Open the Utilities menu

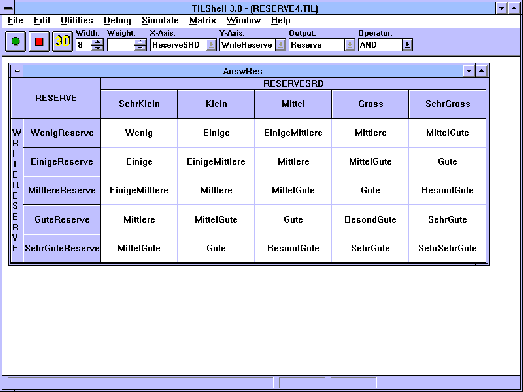coord(77,21)
